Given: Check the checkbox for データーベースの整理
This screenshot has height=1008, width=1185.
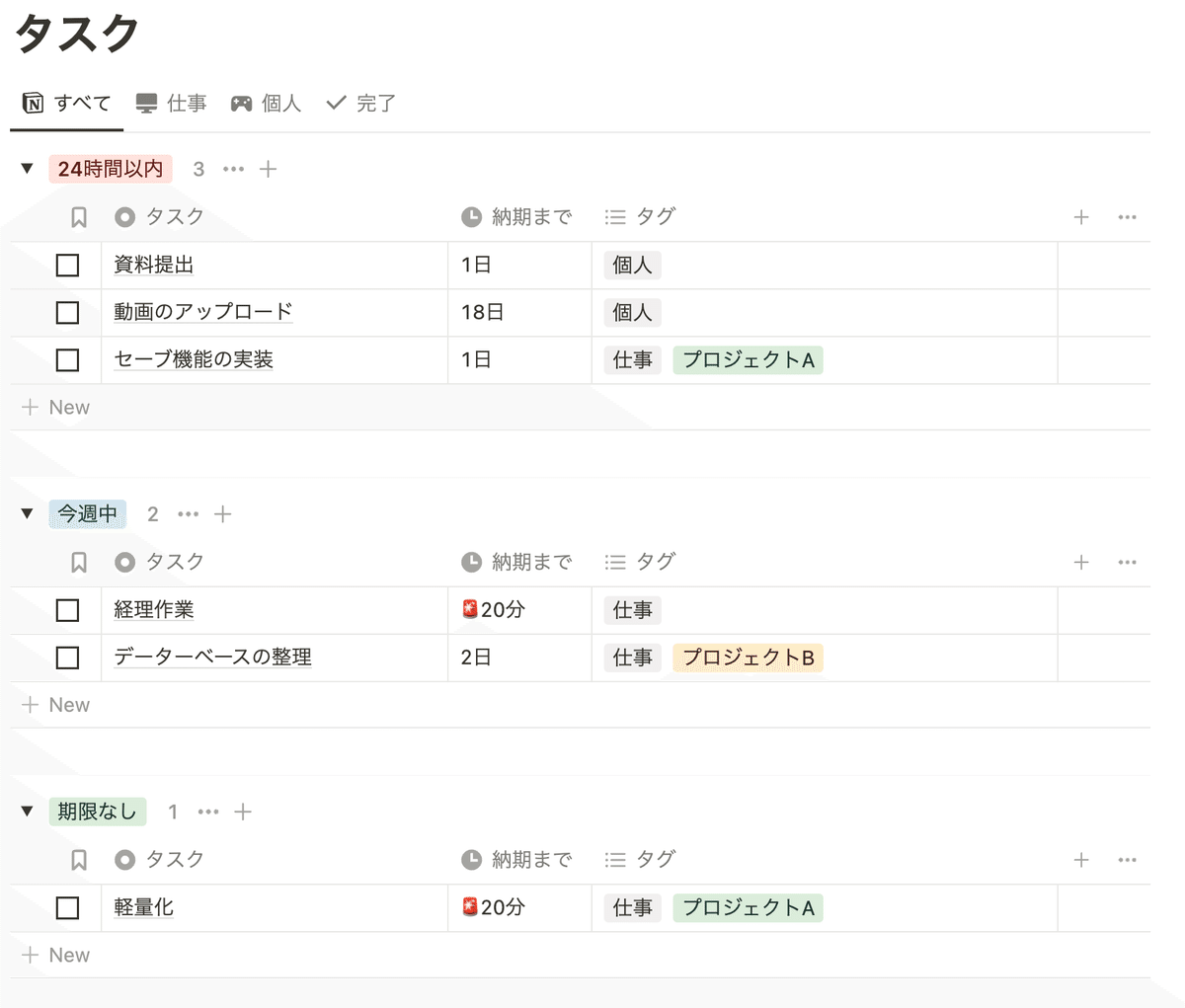Looking at the screenshot, I should [66, 658].
